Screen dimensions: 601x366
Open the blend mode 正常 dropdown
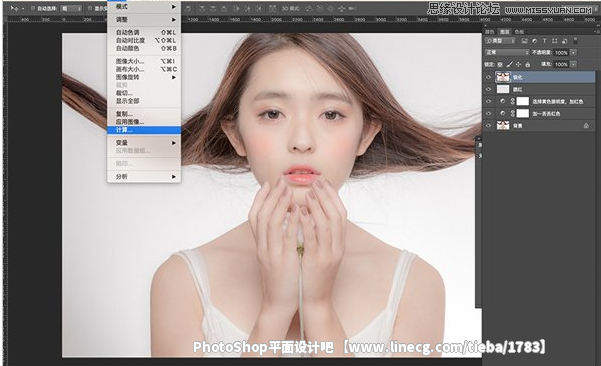507,52
